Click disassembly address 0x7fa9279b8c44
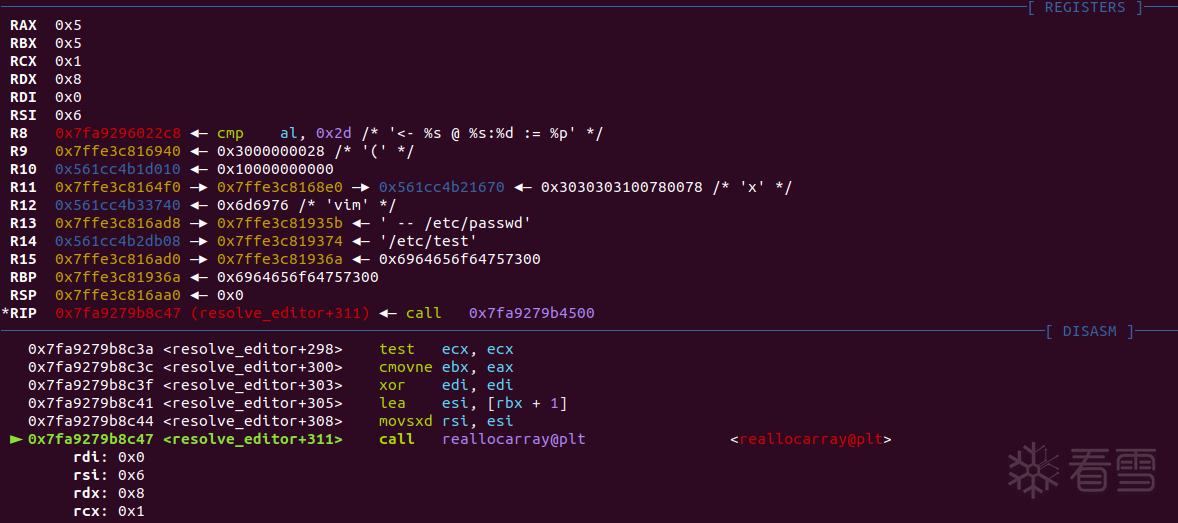 pyautogui.click(x=92, y=422)
